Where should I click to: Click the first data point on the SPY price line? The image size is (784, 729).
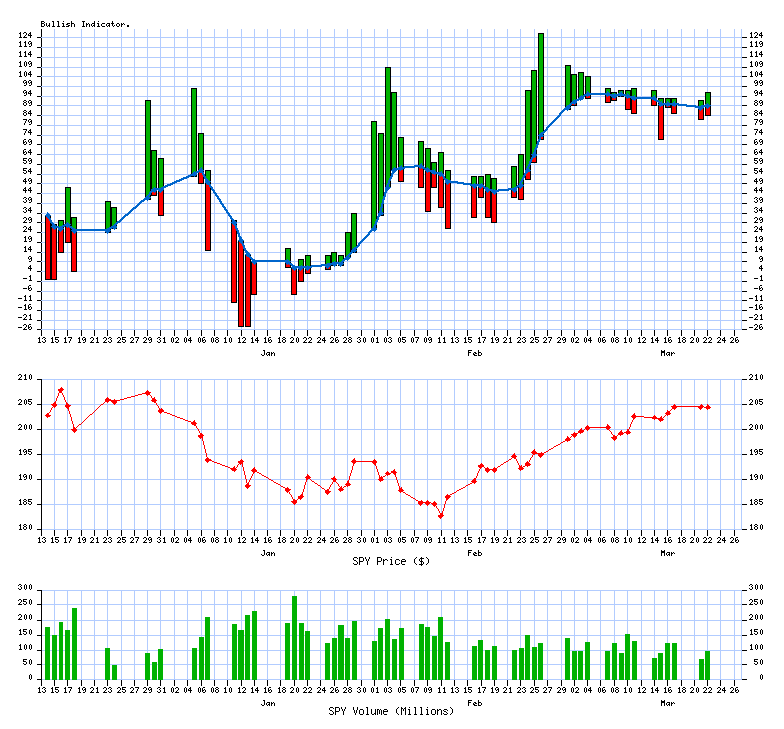47,415
